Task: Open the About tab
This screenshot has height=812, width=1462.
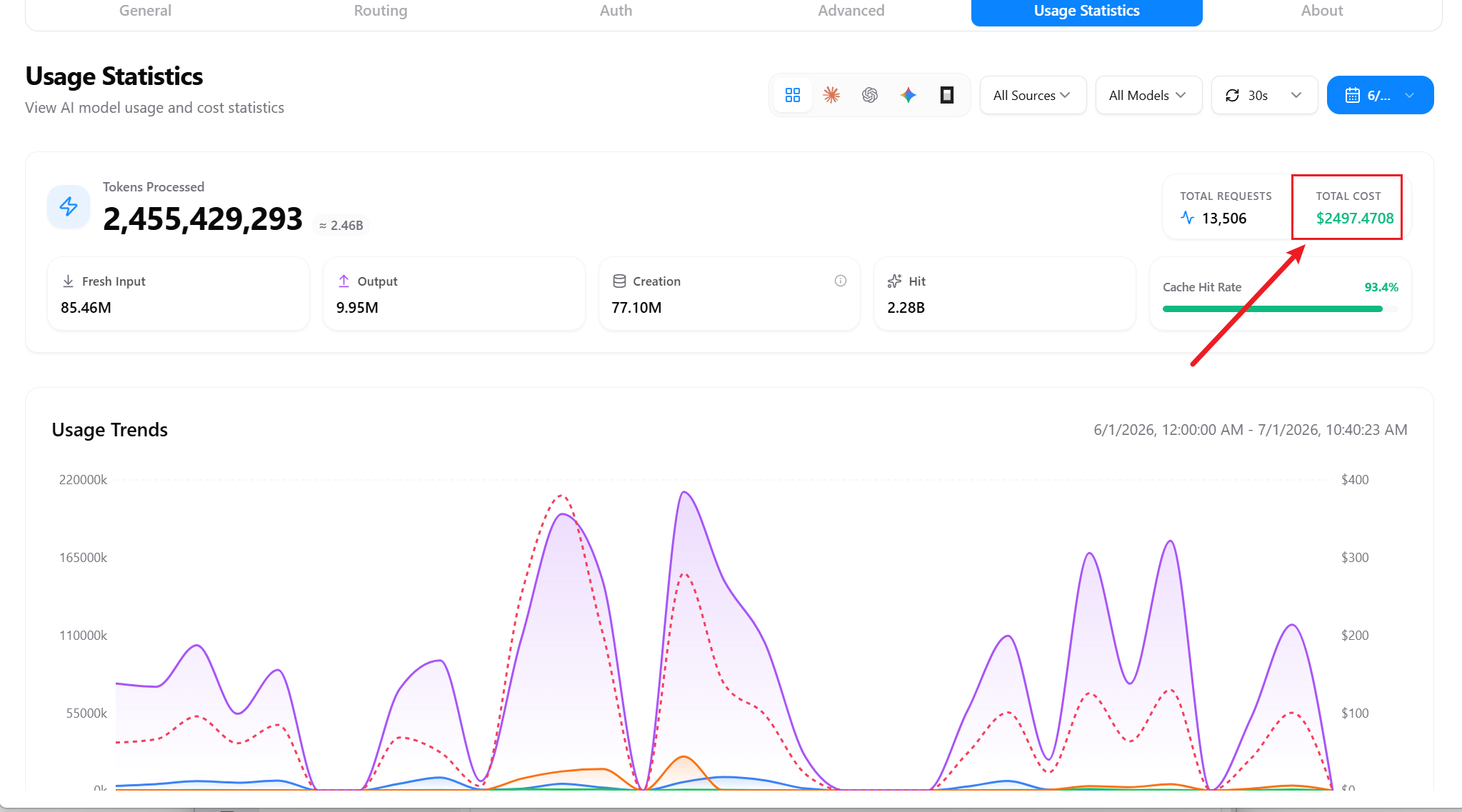Action: (1322, 11)
